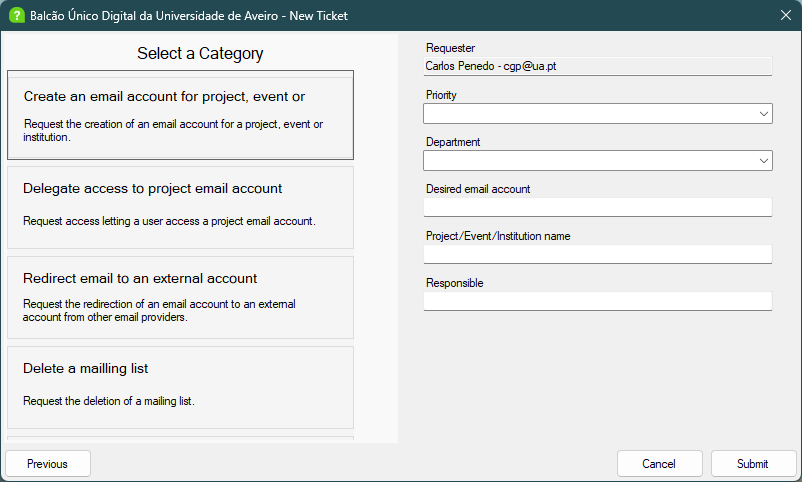
Task: Select Redirect email to an external account
Action: coord(180,297)
